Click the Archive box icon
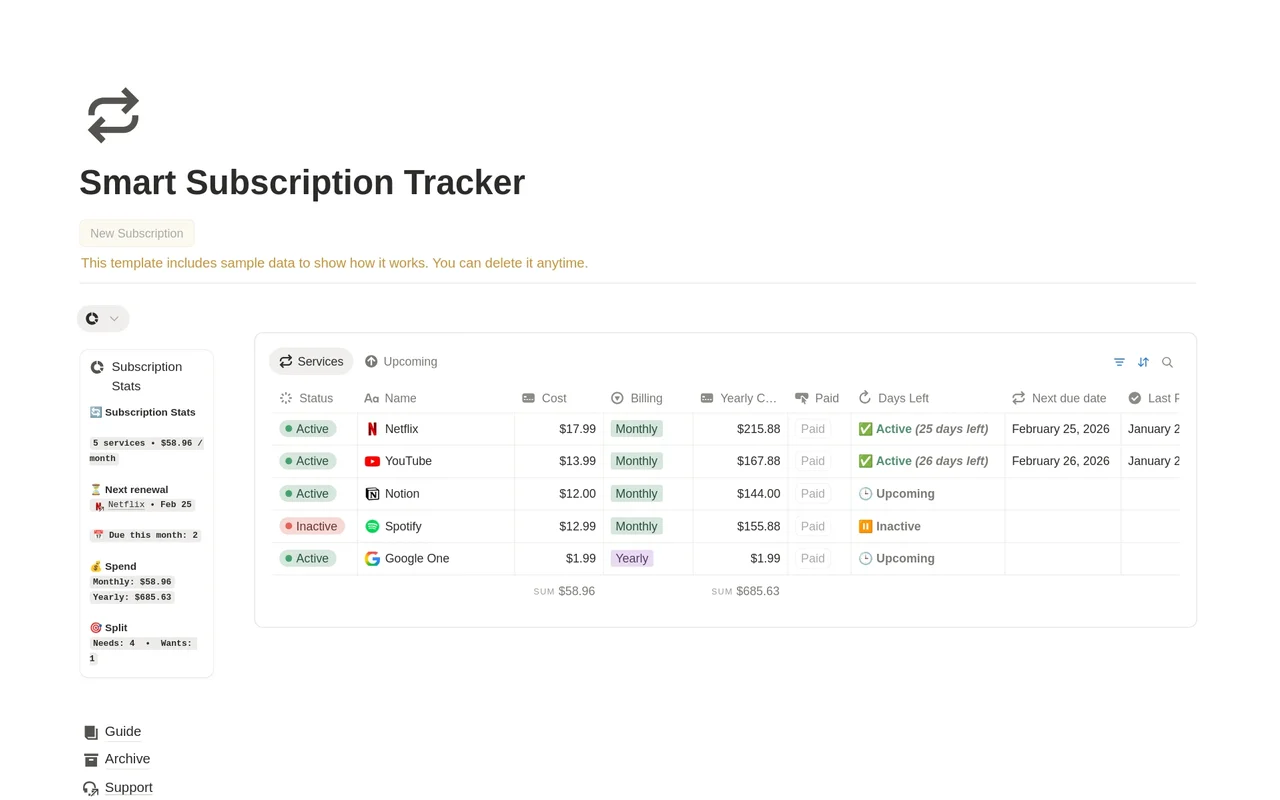 [x=91, y=759]
